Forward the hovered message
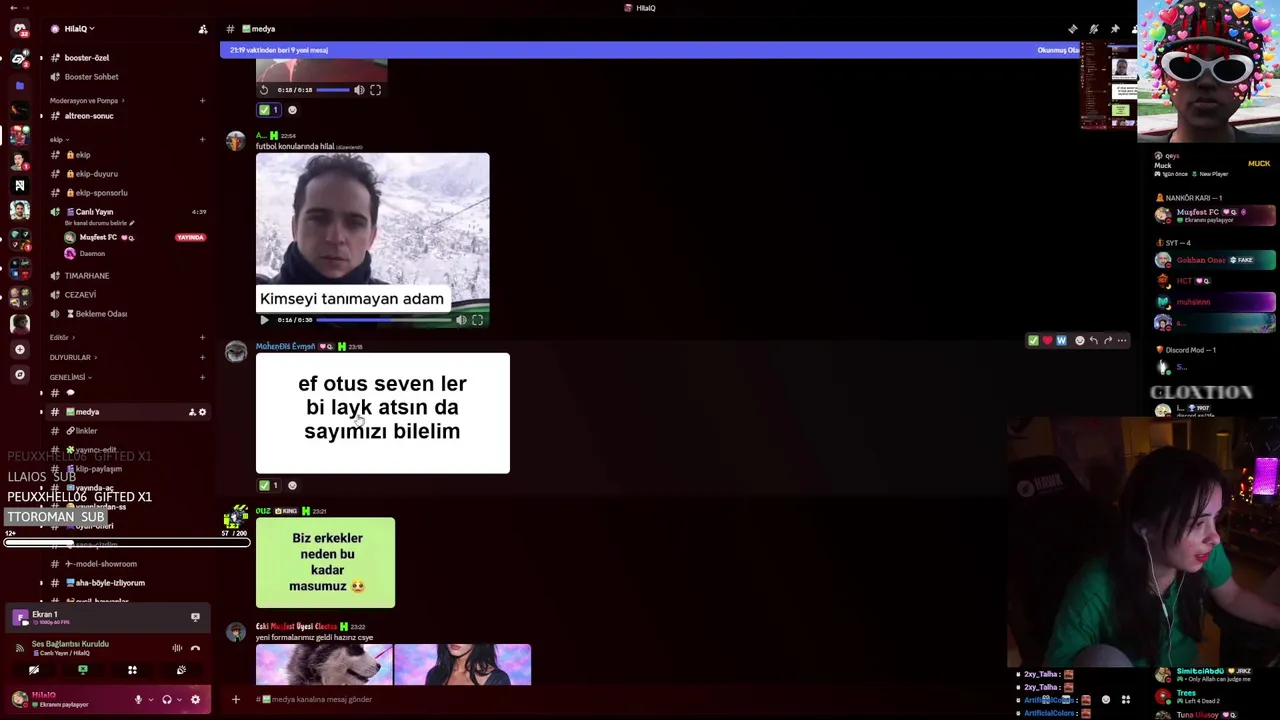This screenshot has width=1280, height=720. 1107,341
